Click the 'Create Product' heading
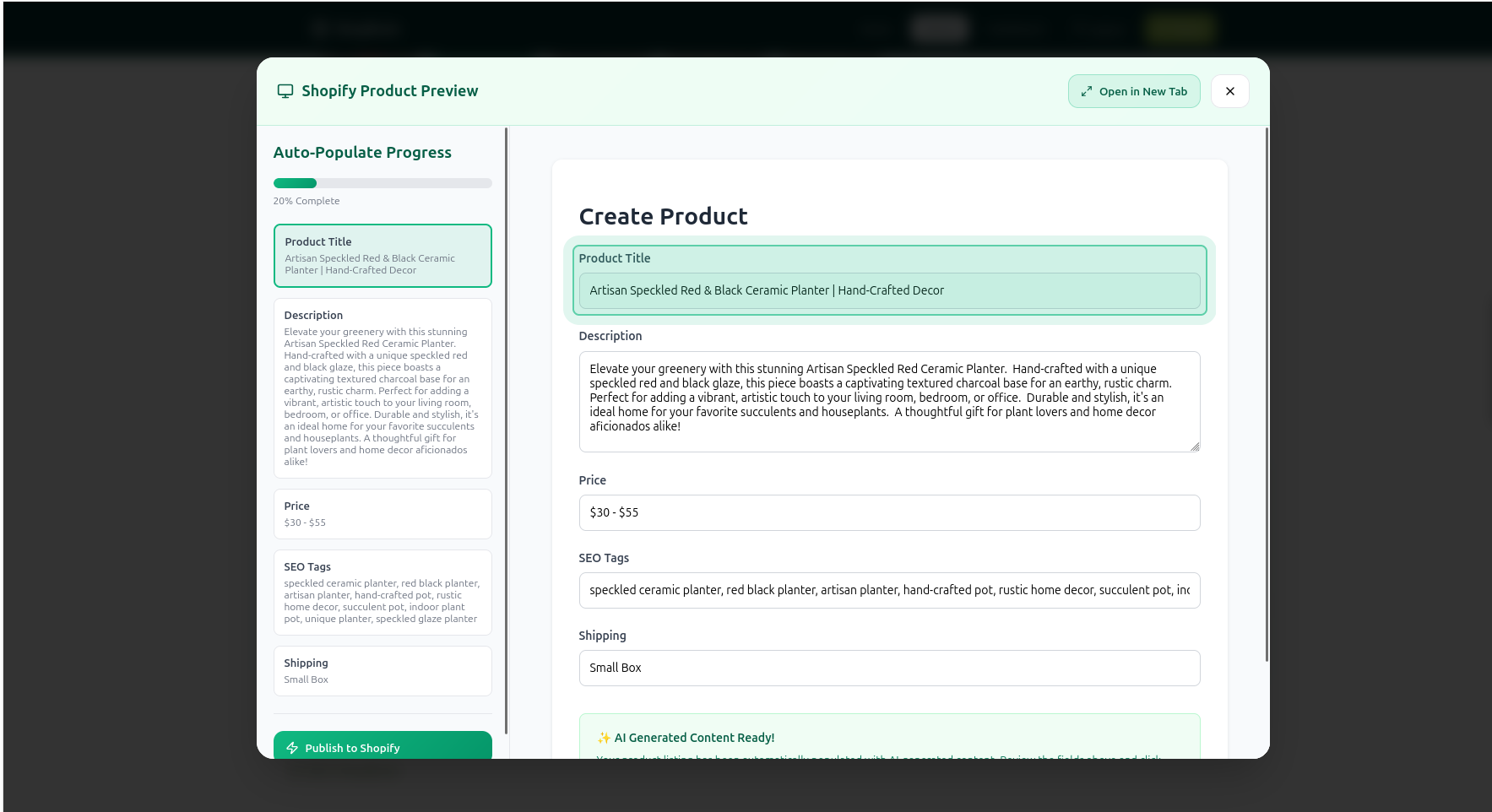The image size is (1492, 812). pyautogui.click(x=663, y=217)
